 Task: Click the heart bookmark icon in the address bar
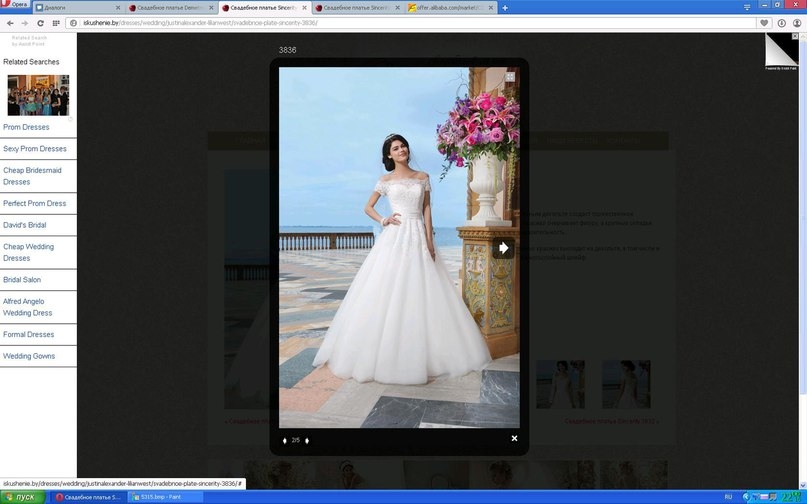(x=764, y=22)
